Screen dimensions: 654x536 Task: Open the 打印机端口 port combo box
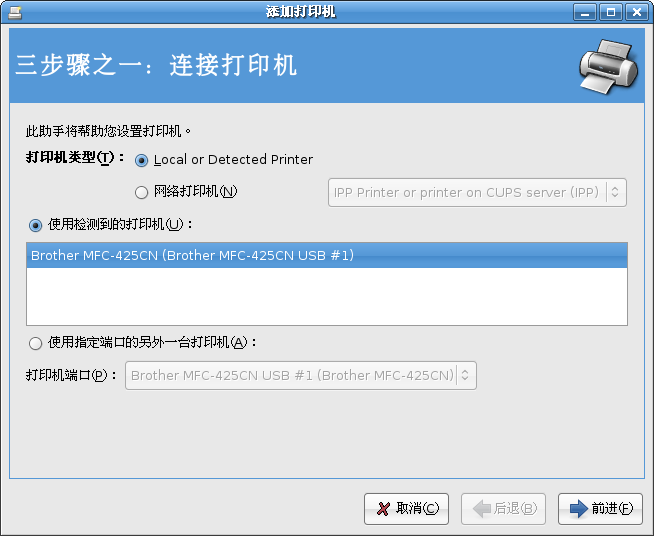(301, 375)
